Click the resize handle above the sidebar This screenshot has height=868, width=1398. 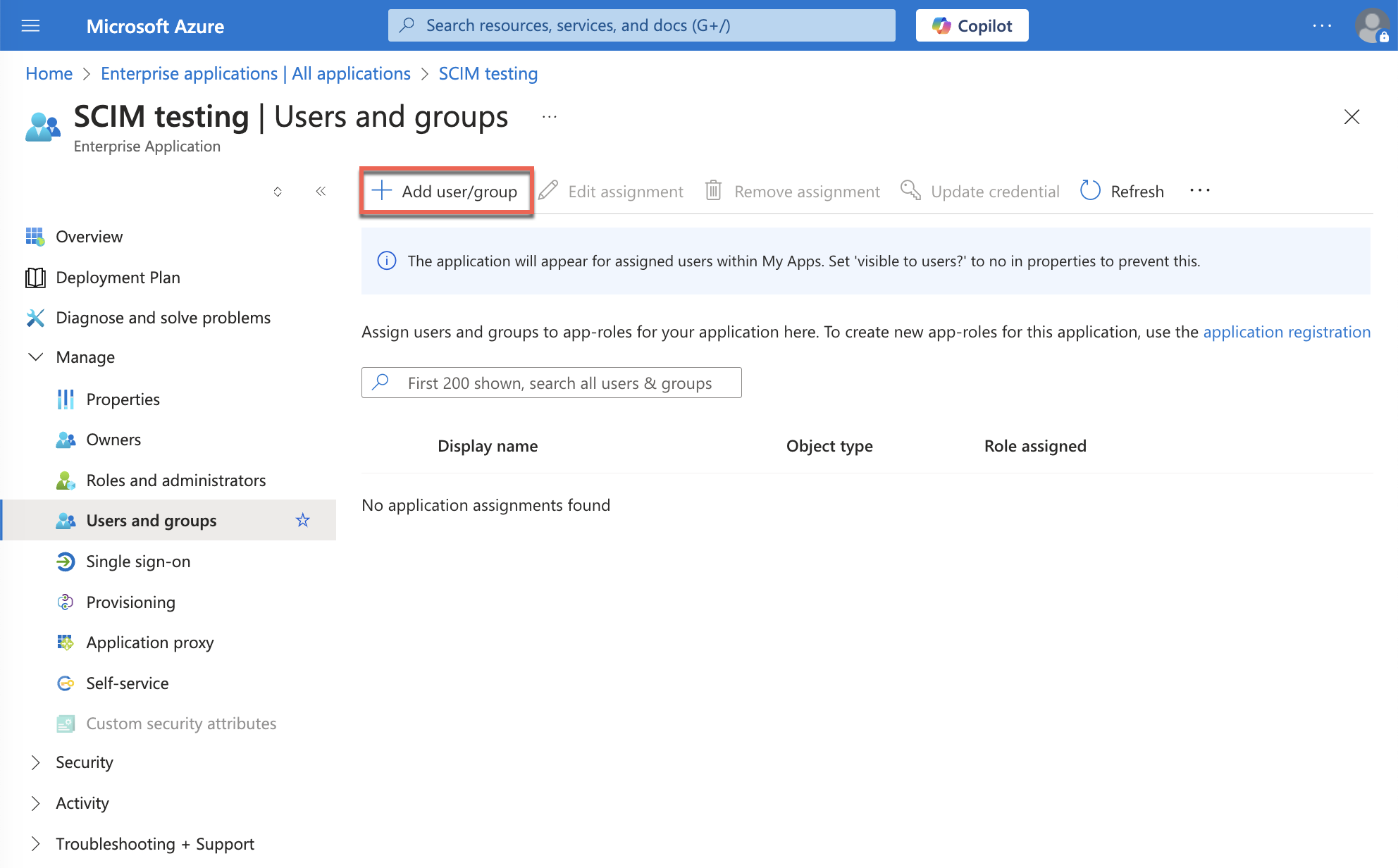(x=278, y=191)
